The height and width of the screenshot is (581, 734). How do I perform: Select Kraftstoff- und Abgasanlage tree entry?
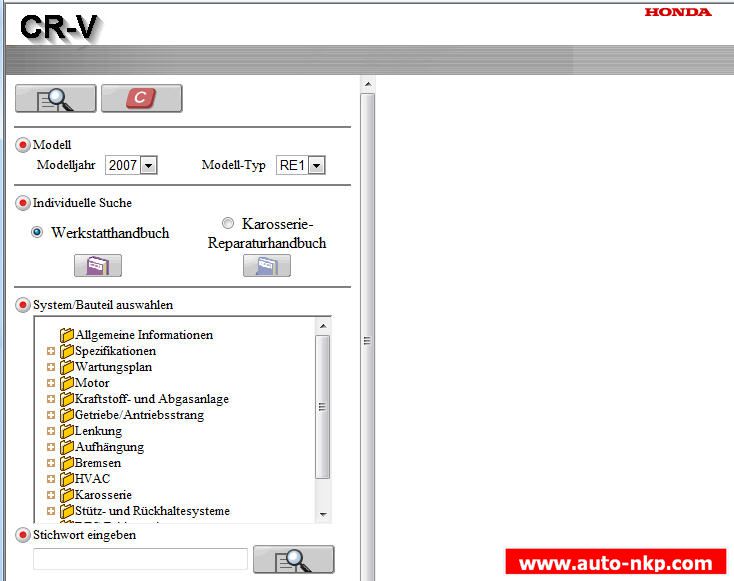[x=152, y=399]
